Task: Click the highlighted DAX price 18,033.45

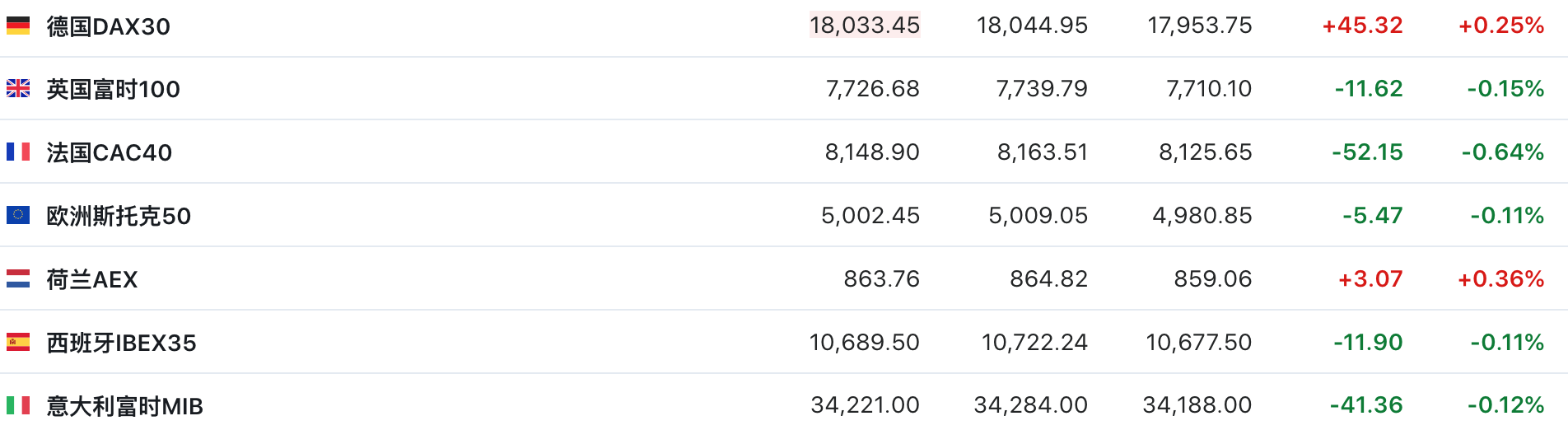Action: (x=865, y=26)
